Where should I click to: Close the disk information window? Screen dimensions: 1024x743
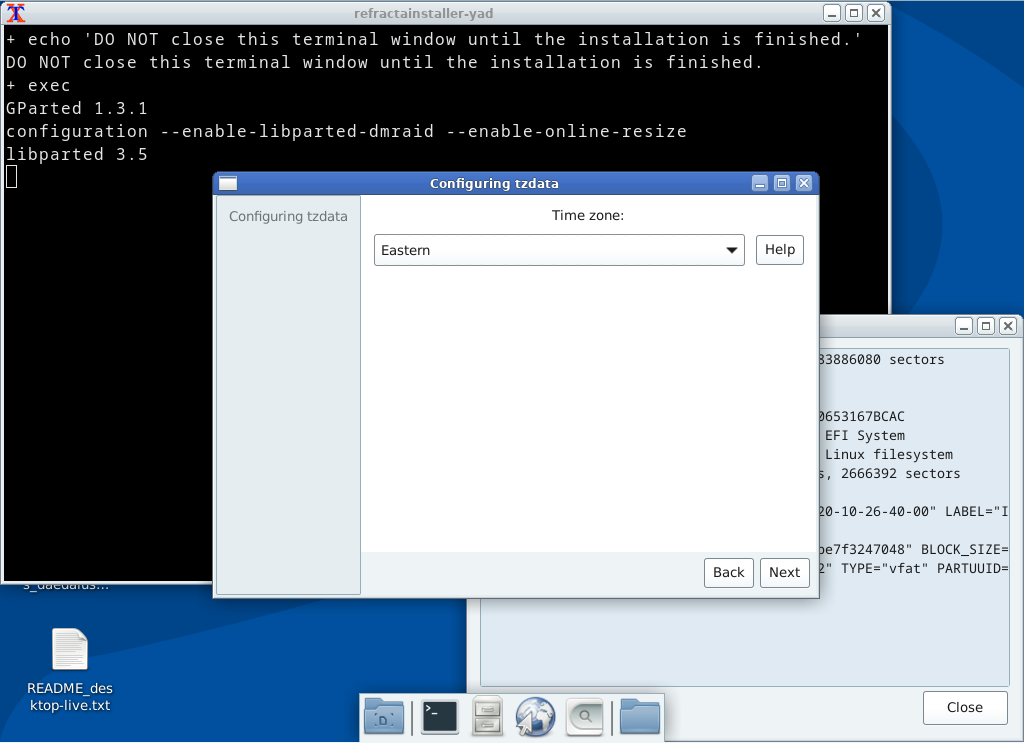(964, 707)
